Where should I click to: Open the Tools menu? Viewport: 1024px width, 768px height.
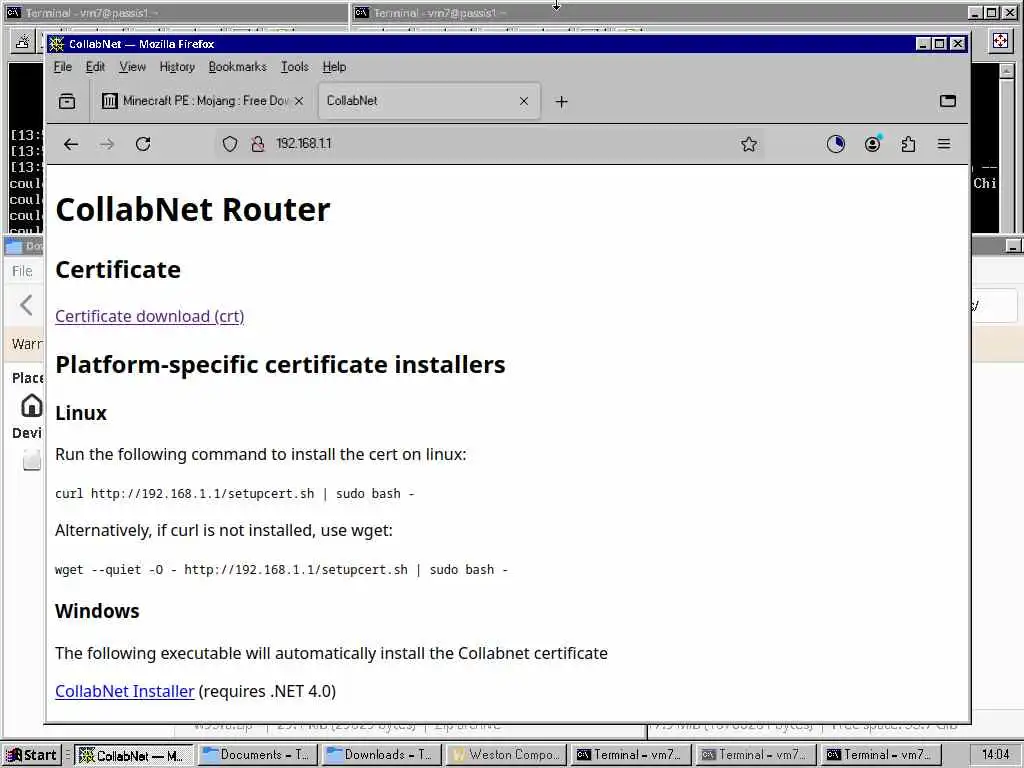point(295,67)
